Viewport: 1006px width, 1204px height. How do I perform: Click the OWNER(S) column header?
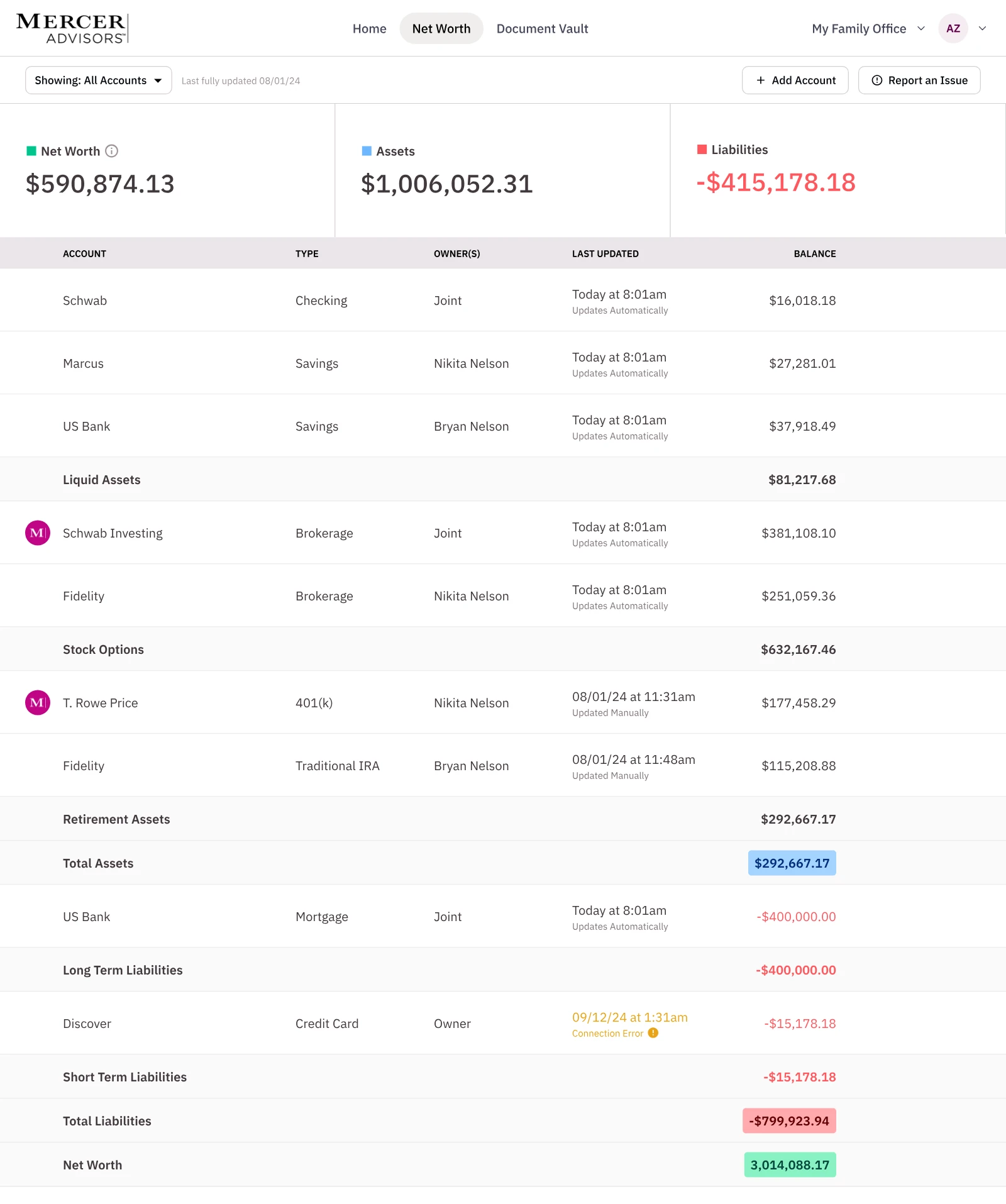457,253
